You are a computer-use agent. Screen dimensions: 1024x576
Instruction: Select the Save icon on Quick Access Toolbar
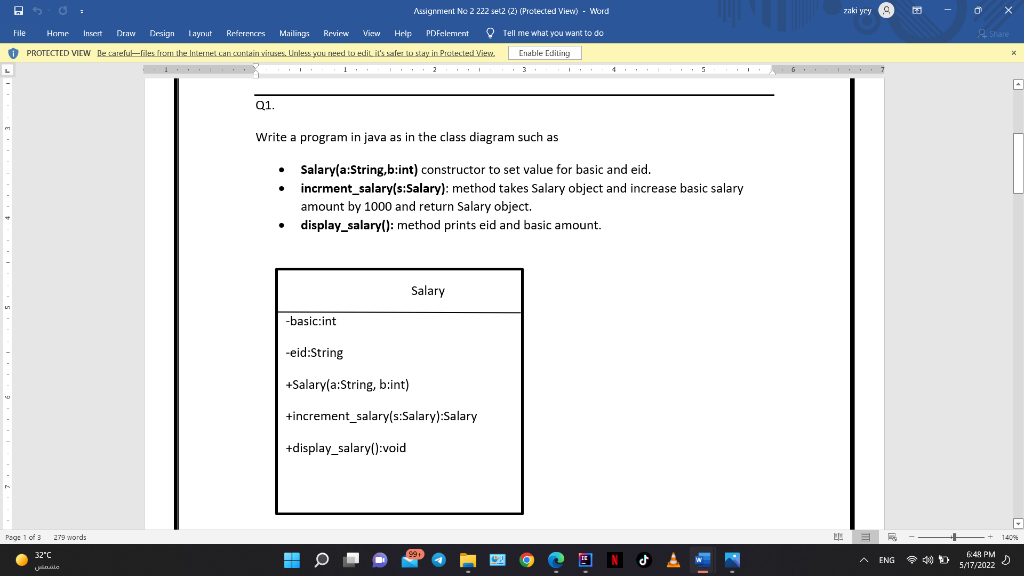point(19,10)
